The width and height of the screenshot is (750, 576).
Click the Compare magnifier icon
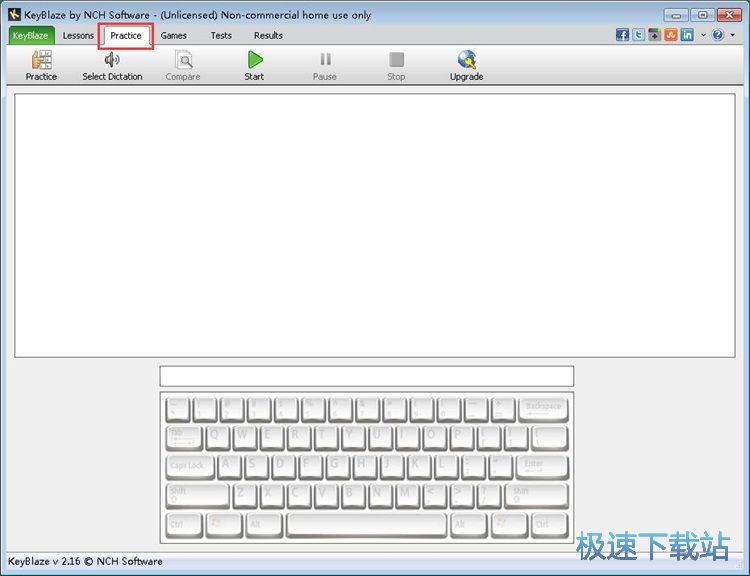click(x=183, y=60)
